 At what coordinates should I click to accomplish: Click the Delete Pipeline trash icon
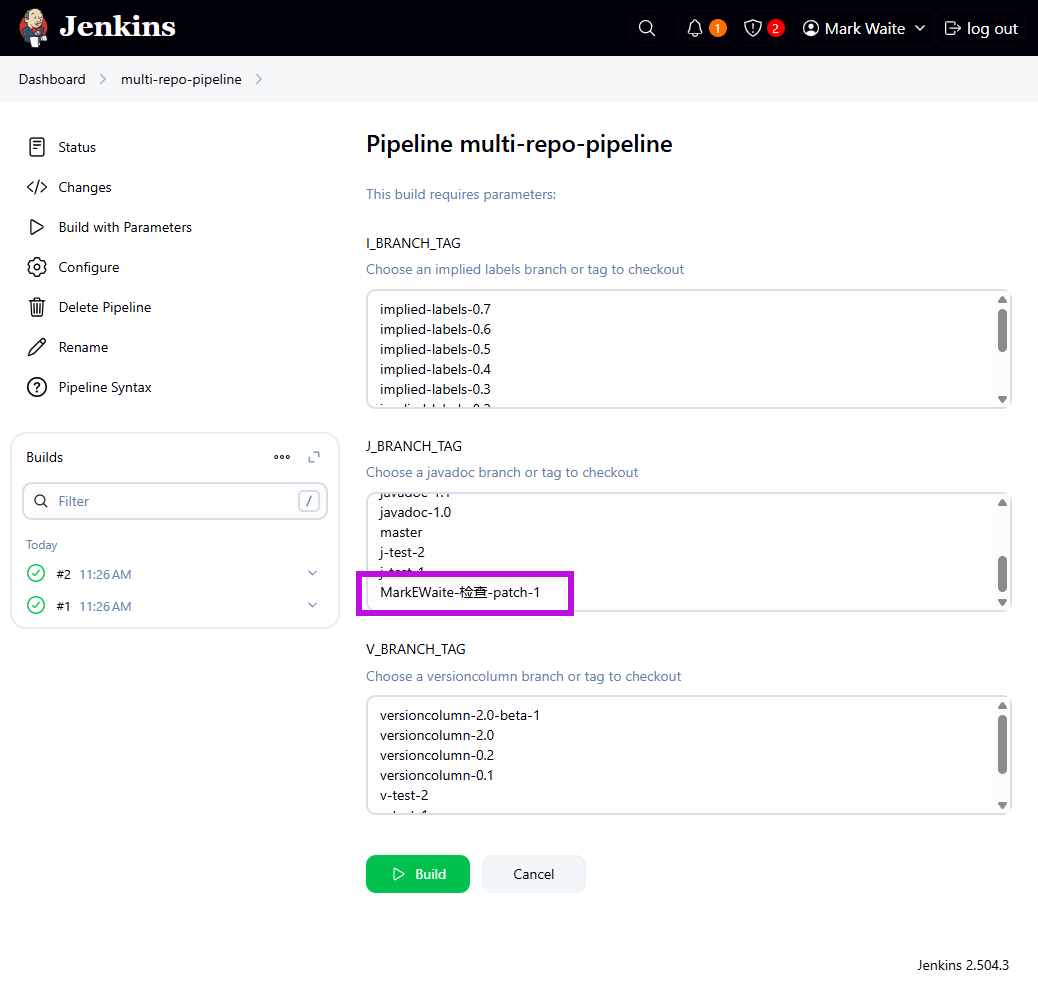(x=37, y=307)
